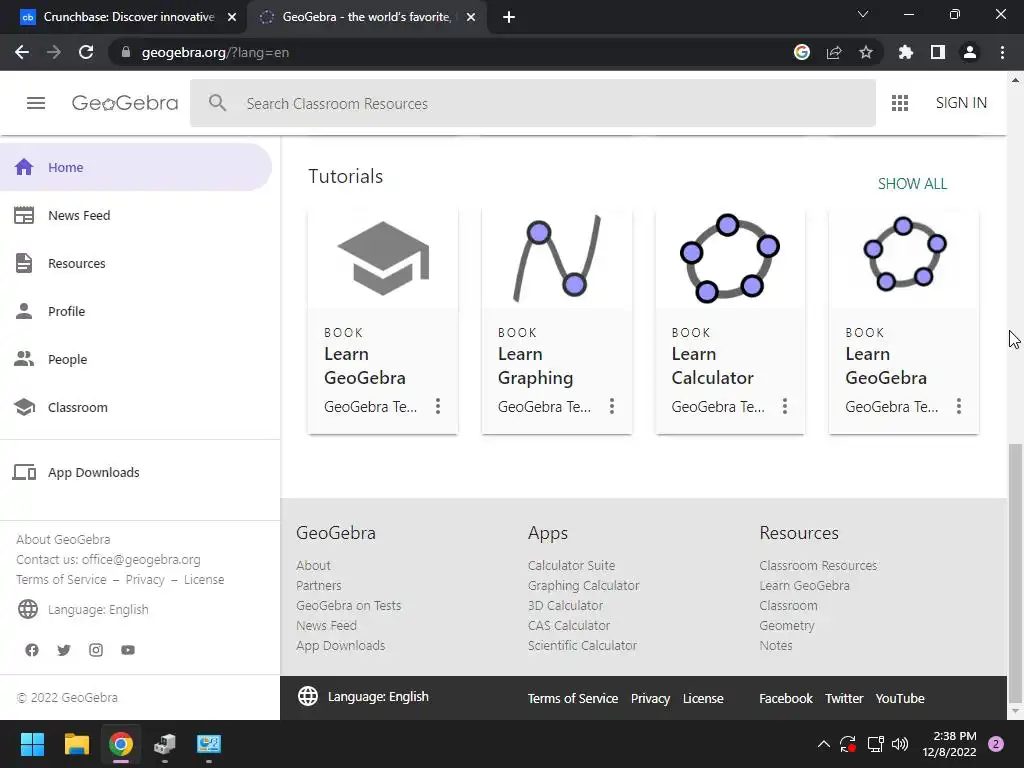Open options menu for last Learn GeoGebra card
Viewport: 1024px width, 768px height.
(959, 406)
